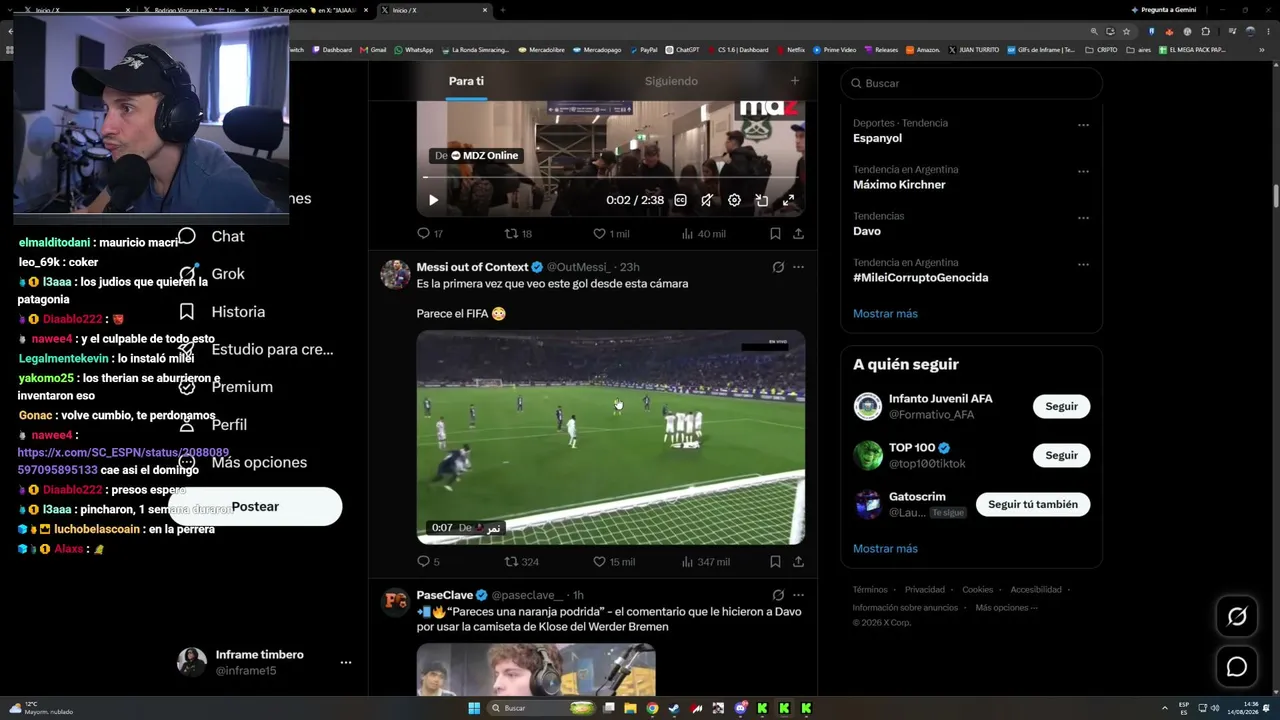1280x720 pixels.
Task: Reply to the MDZ Online post
Action: click(430, 234)
